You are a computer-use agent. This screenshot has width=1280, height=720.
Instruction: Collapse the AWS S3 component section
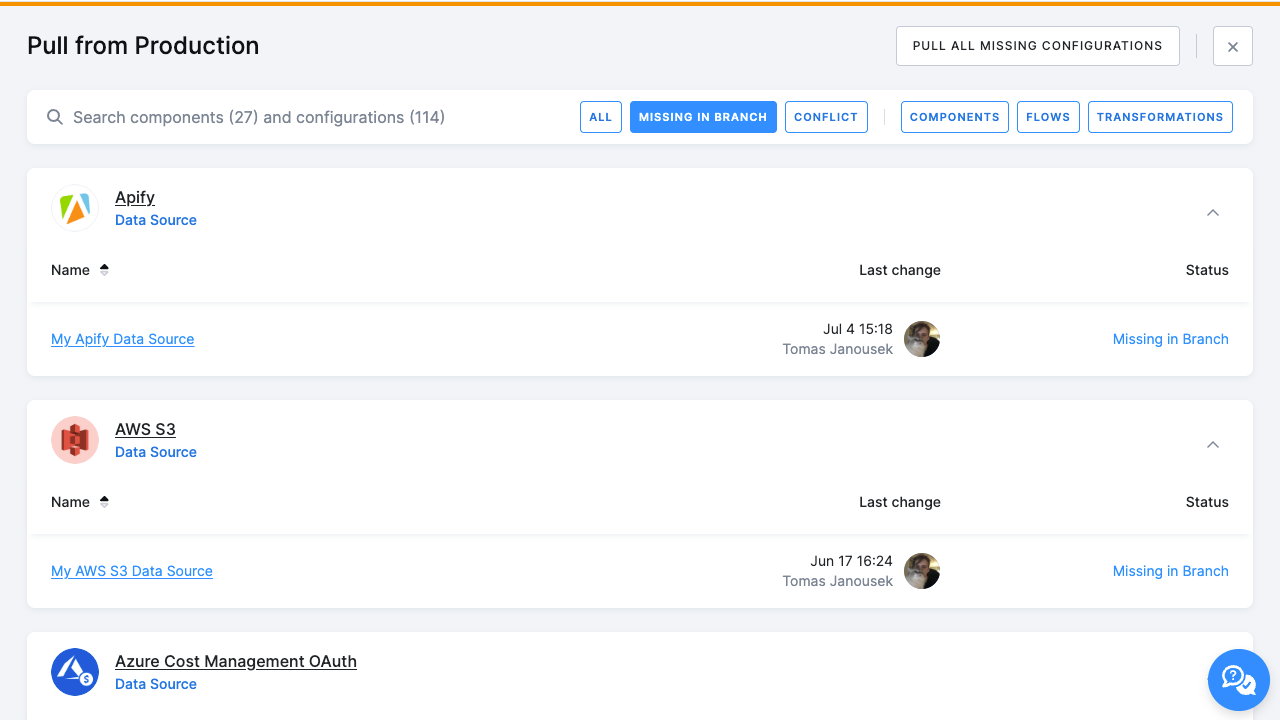coord(1213,444)
